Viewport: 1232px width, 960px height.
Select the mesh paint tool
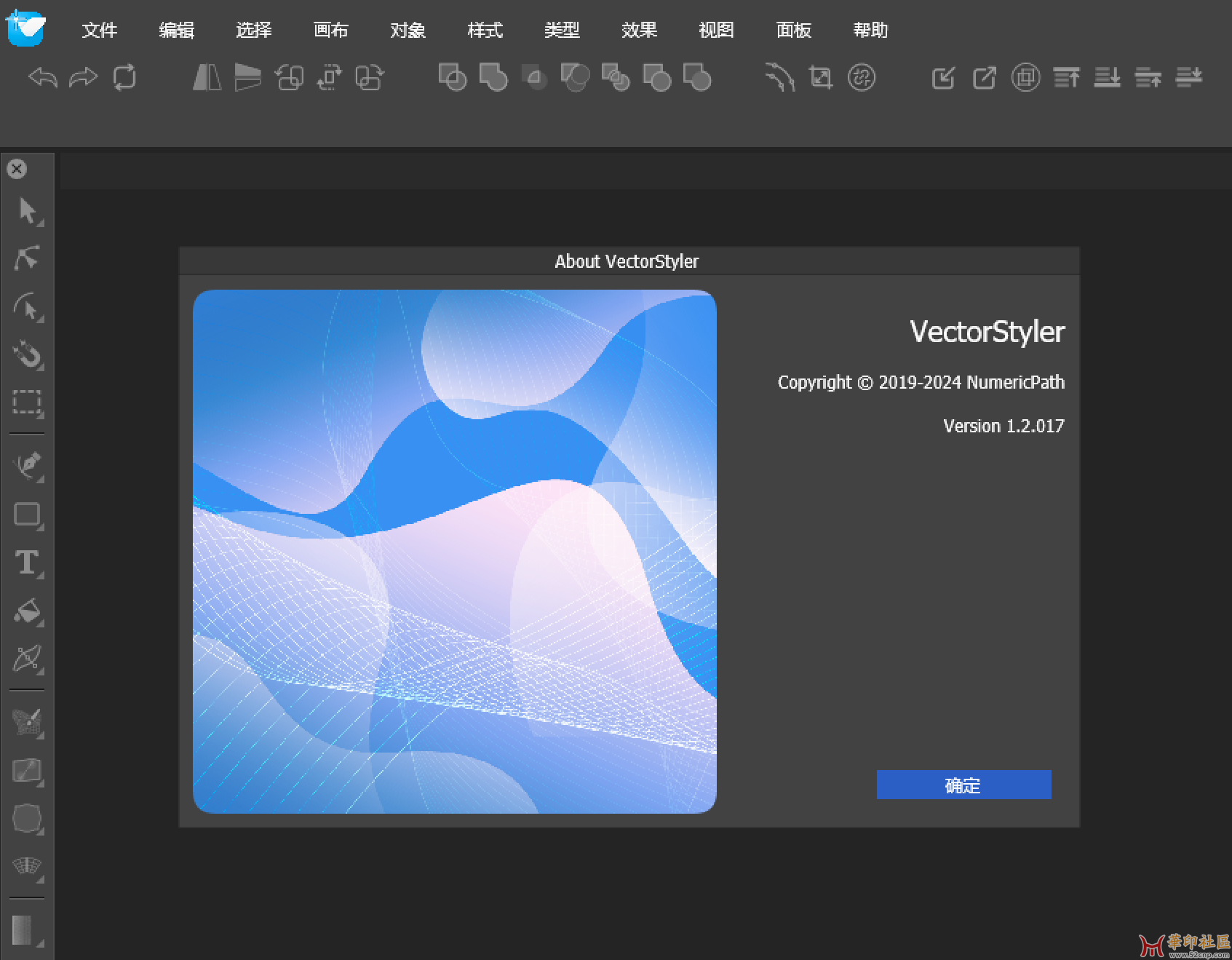[x=28, y=722]
